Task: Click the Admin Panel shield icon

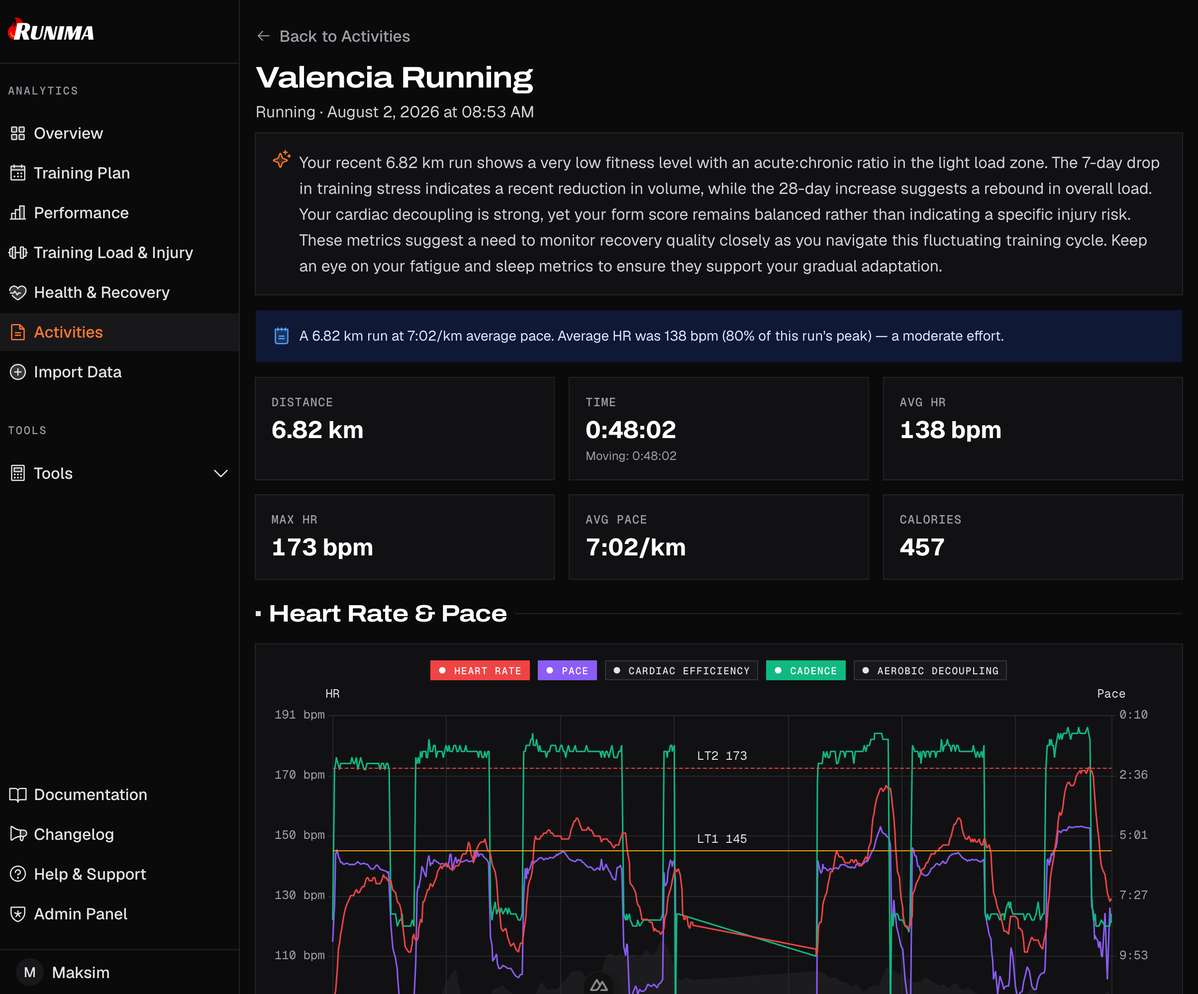Action: 18,914
